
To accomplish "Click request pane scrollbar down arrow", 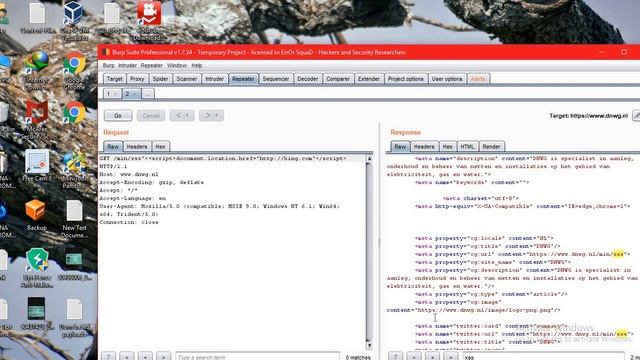I will point(369,346).
